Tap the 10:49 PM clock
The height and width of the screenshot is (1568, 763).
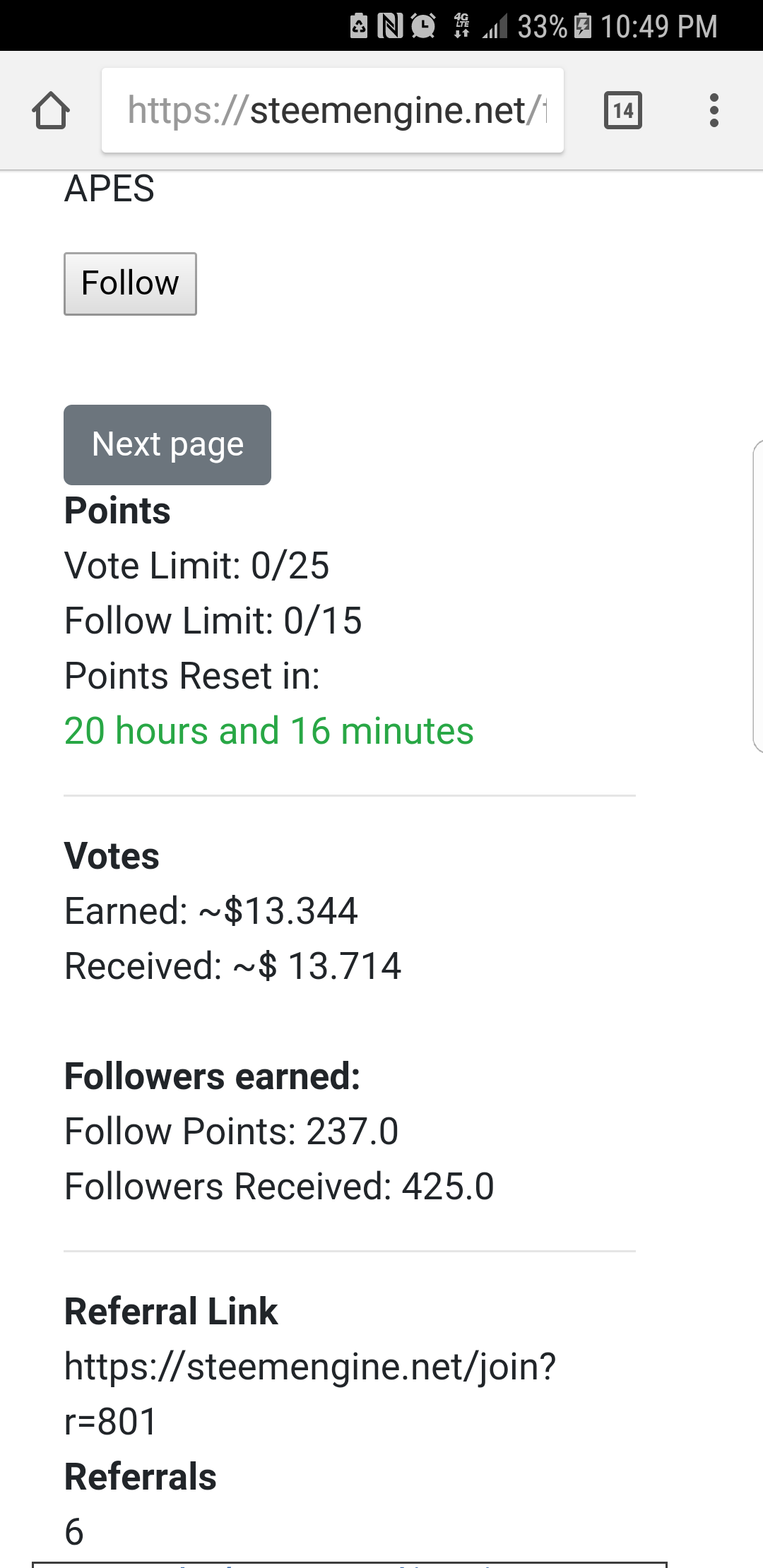pyautogui.click(x=658, y=27)
